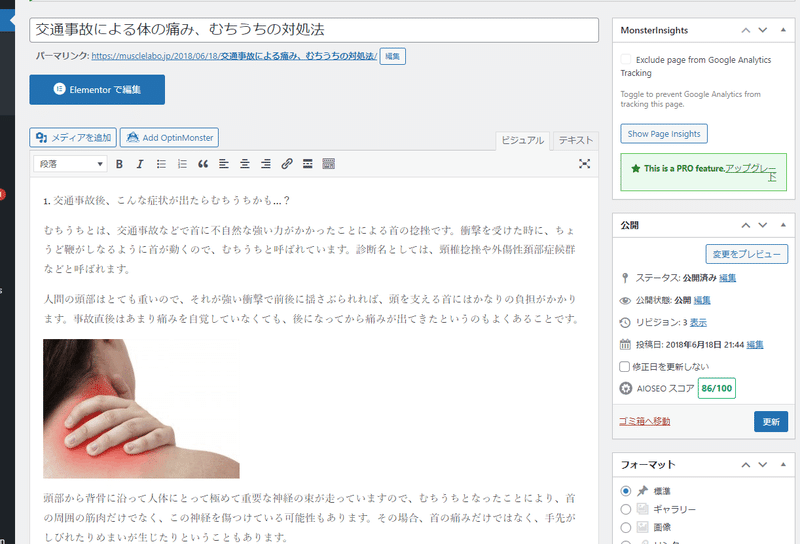
Task: Align text center
Action: coord(245,164)
